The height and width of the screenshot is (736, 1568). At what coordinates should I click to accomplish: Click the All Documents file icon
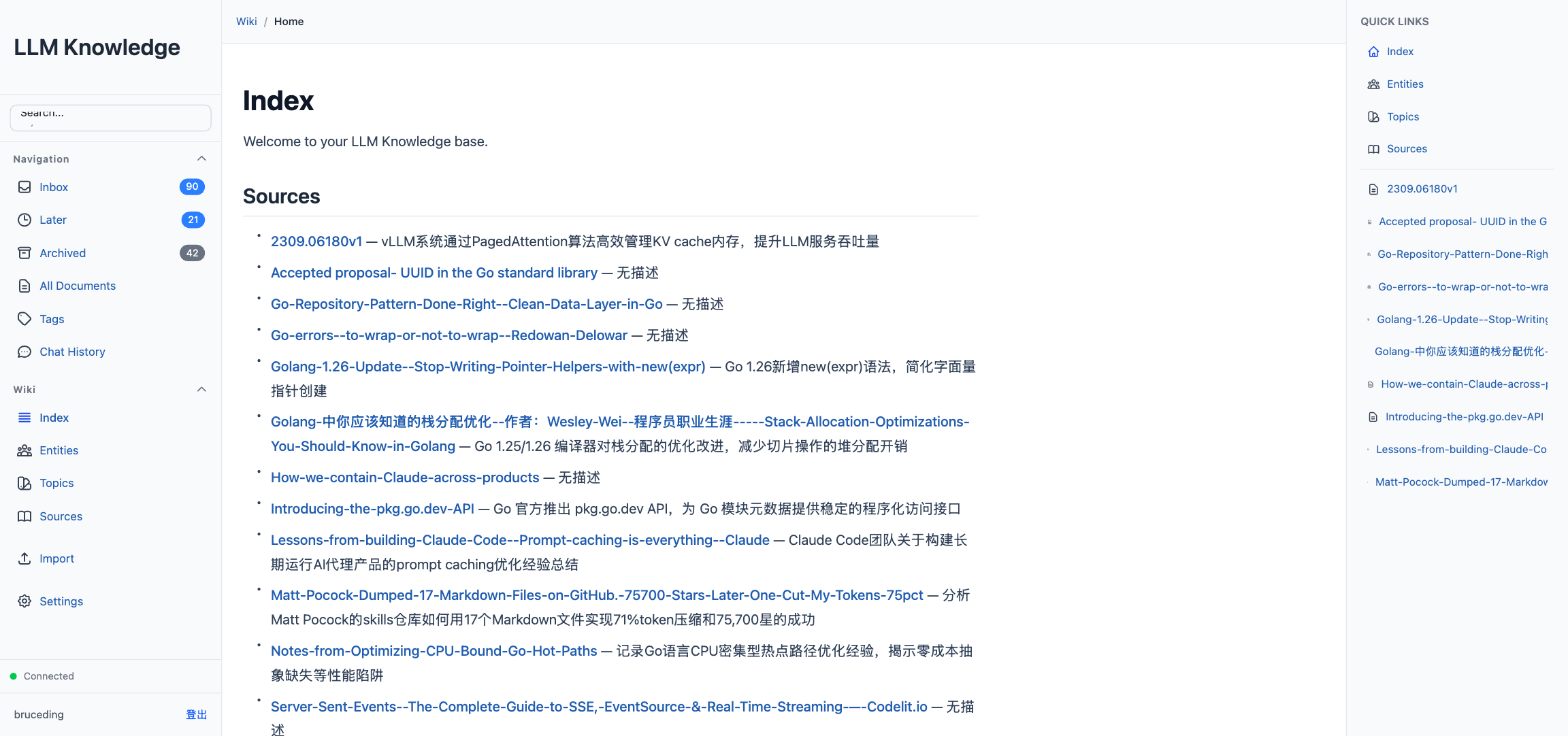tap(24, 286)
